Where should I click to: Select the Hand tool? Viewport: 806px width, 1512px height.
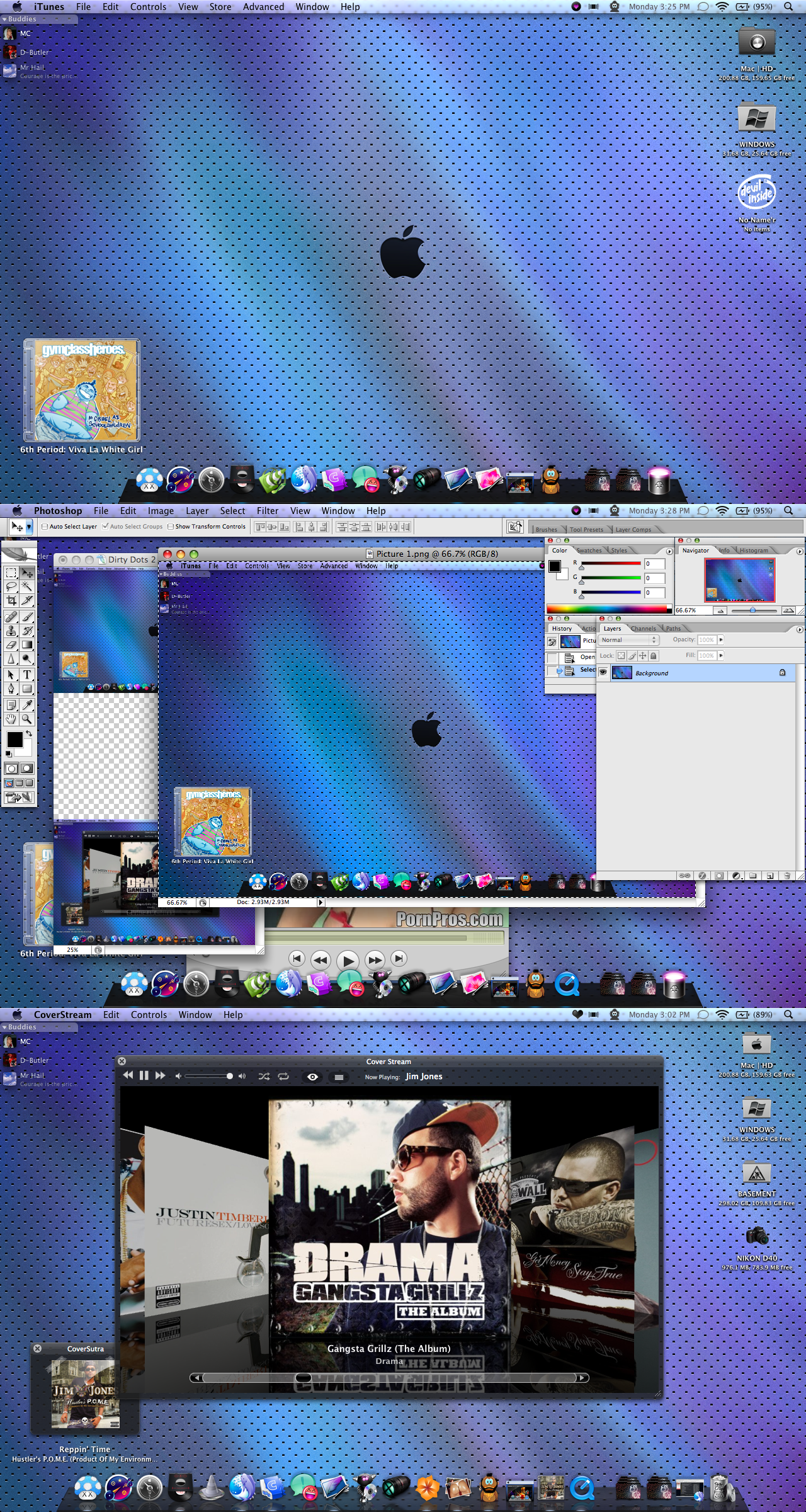pyautogui.click(x=11, y=719)
